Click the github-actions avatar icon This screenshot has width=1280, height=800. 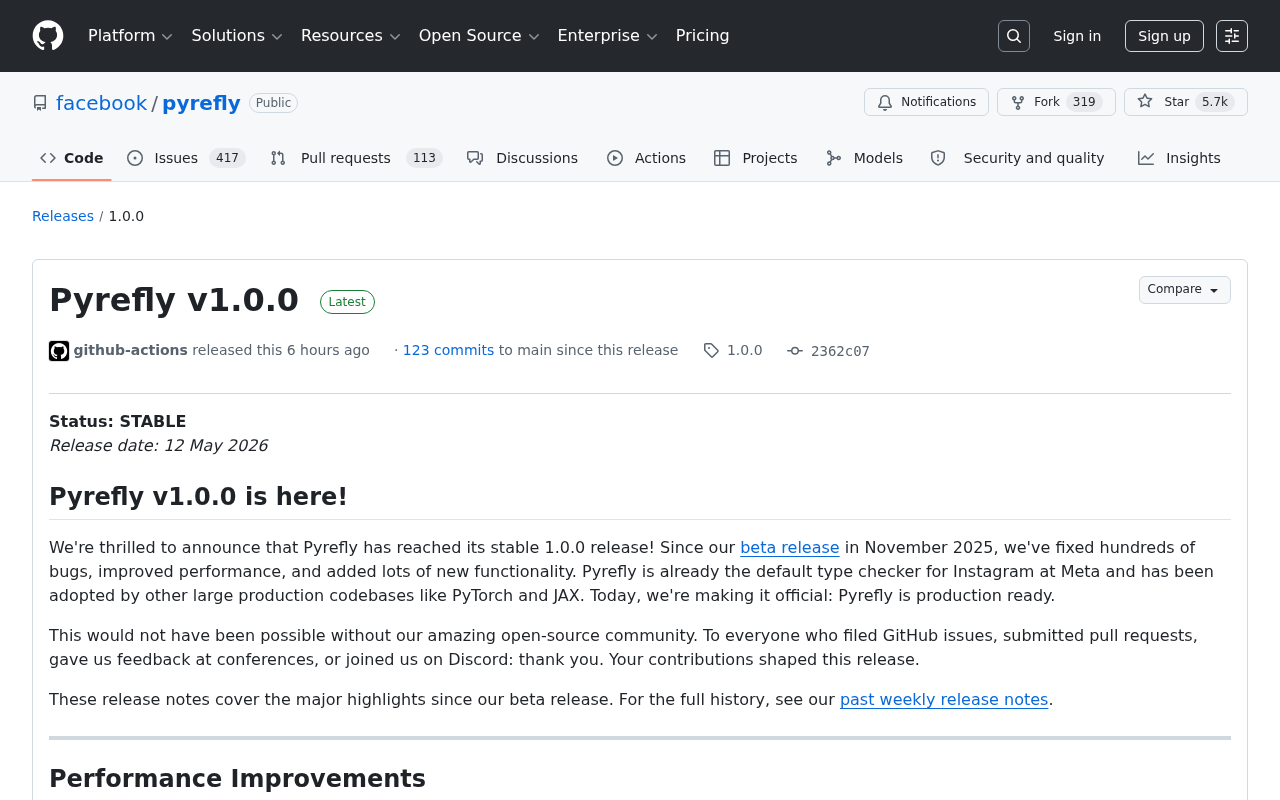pyautogui.click(x=59, y=351)
